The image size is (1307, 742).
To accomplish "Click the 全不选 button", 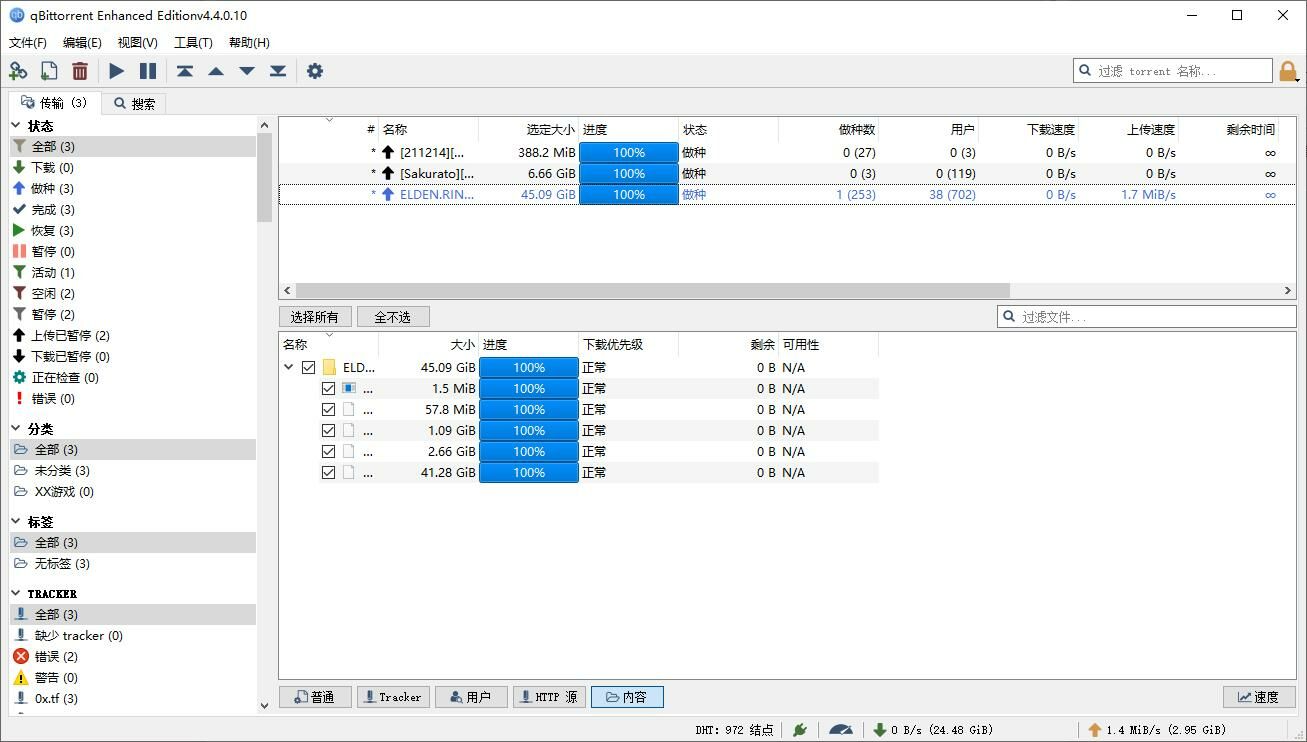I will point(393,317).
